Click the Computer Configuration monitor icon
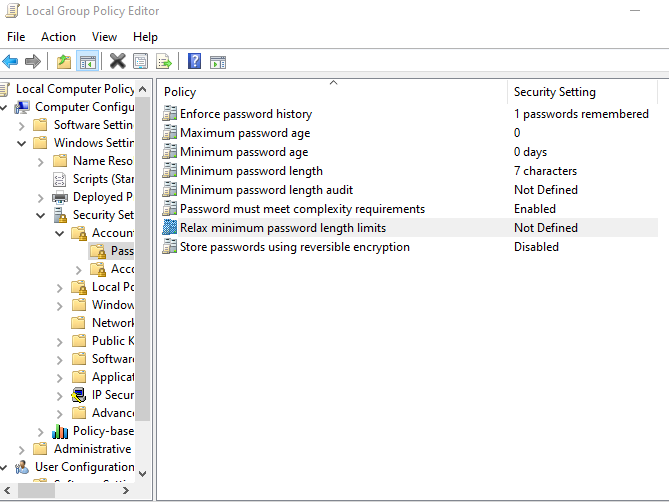Image resolution: width=669 pixels, height=502 pixels. (22, 107)
